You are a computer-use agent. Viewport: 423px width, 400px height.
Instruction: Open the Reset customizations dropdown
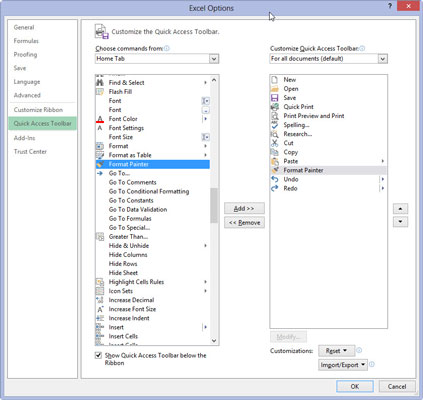(x=336, y=351)
